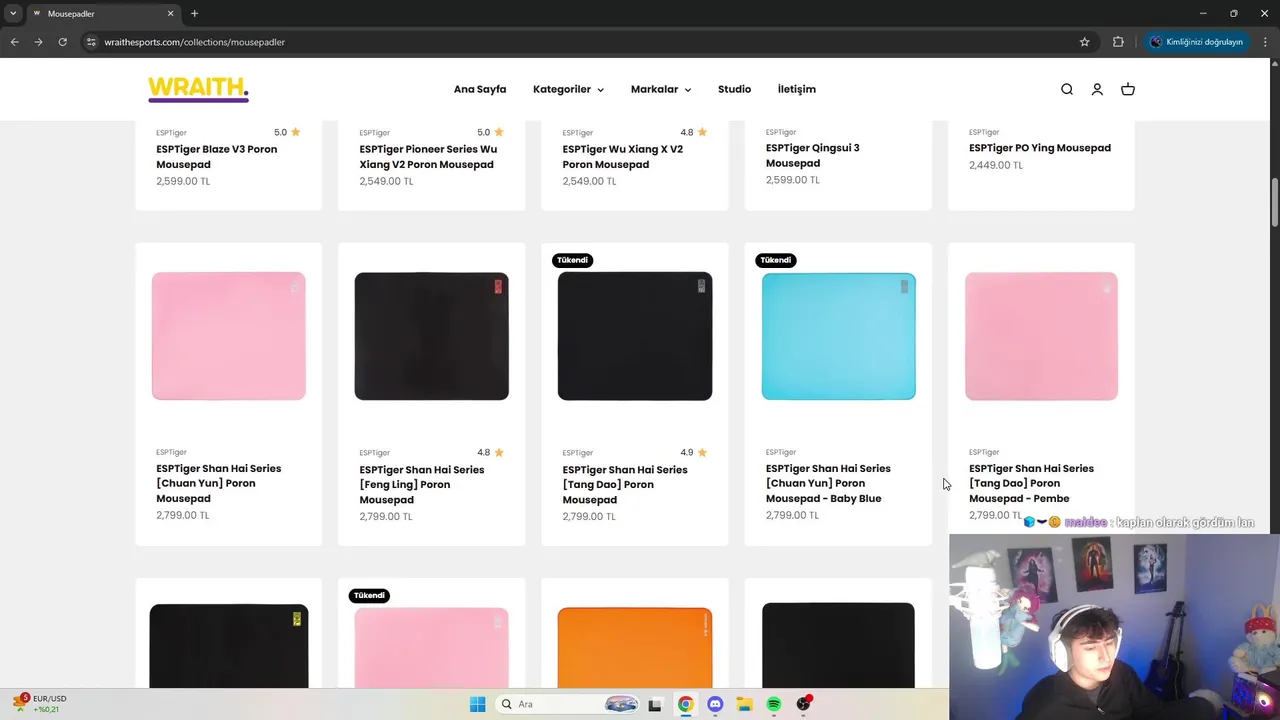Click the Tükendi badge on baby blue pad
The image size is (1280, 720).
[776, 260]
